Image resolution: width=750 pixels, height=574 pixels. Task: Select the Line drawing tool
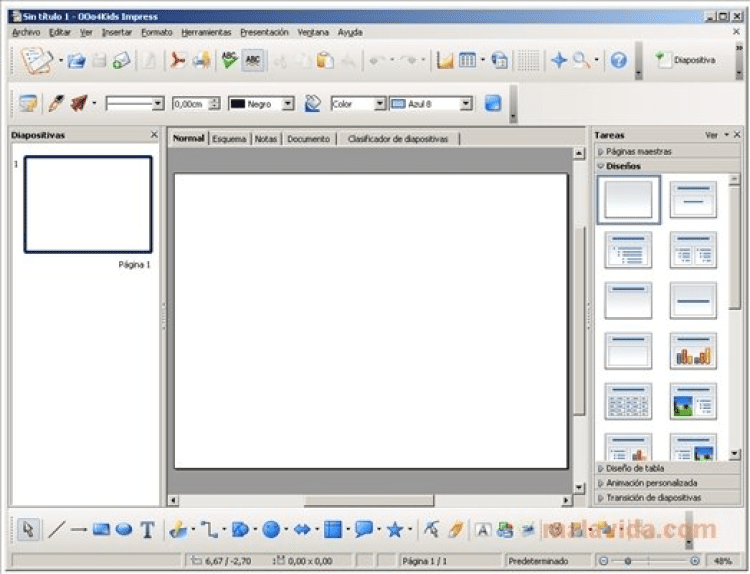[56, 530]
